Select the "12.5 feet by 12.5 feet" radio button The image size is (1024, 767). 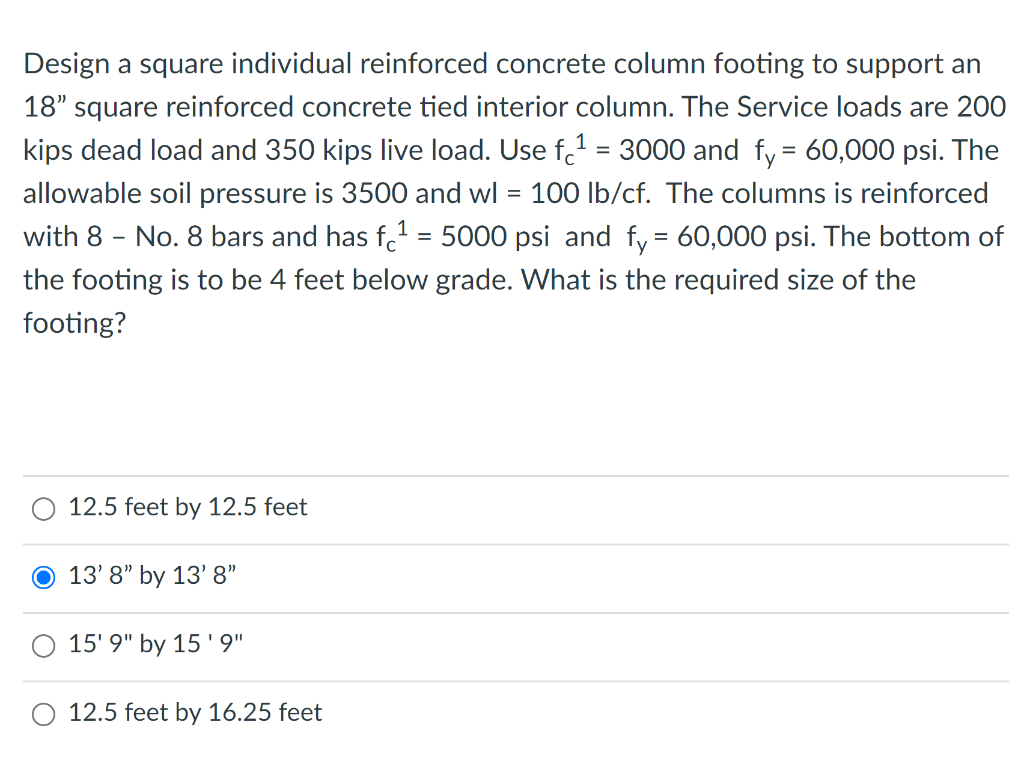pos(43,509)
